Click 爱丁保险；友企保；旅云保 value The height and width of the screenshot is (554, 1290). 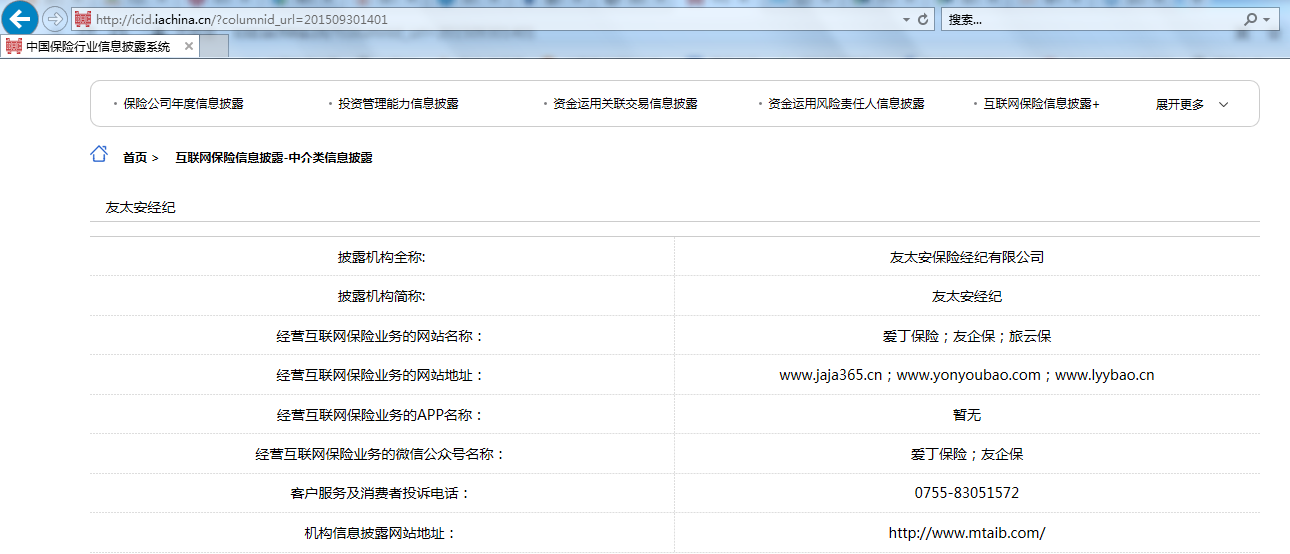pos(967,336)
